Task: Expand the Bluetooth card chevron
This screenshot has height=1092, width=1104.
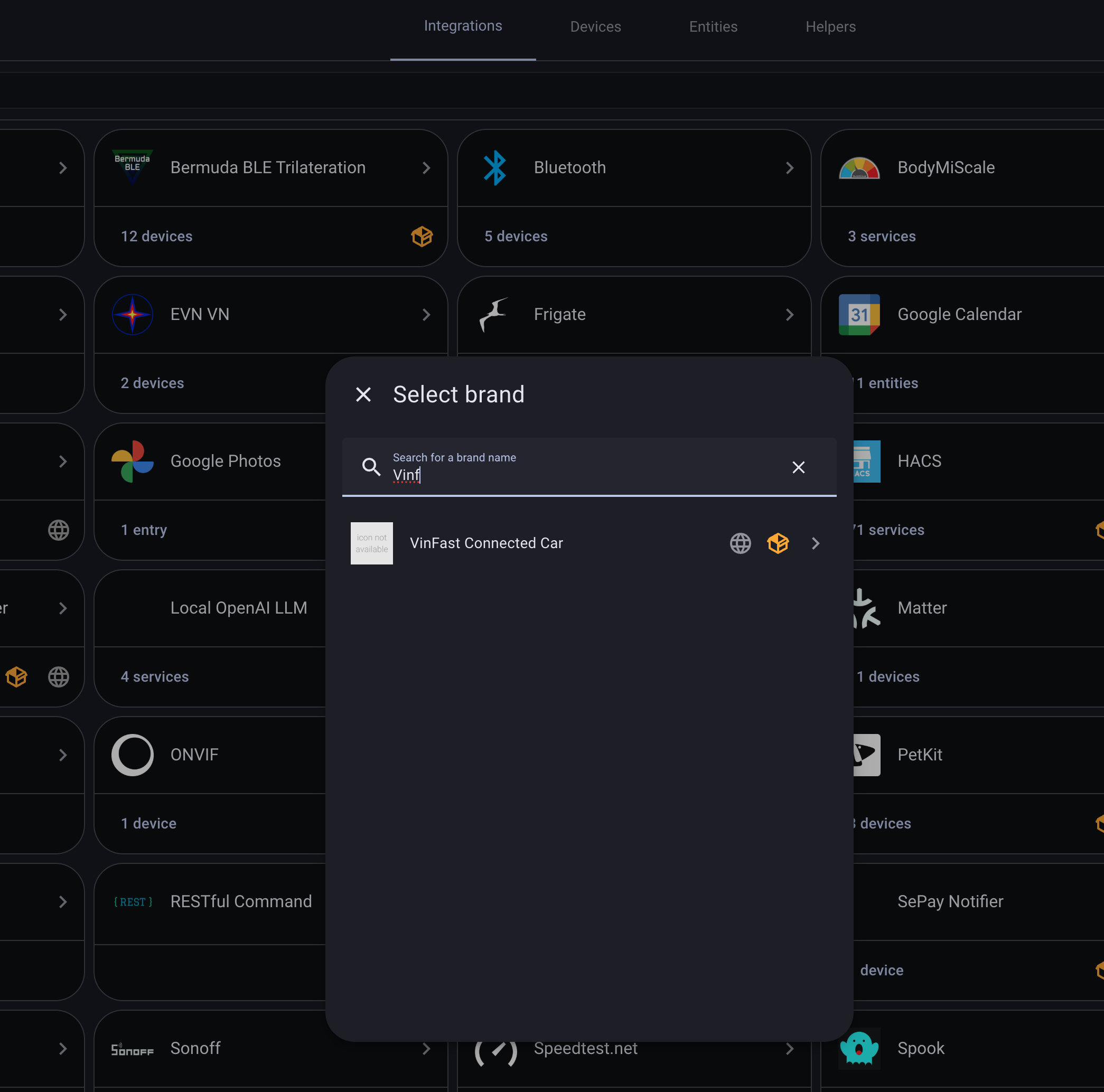Action: point(790,167)
